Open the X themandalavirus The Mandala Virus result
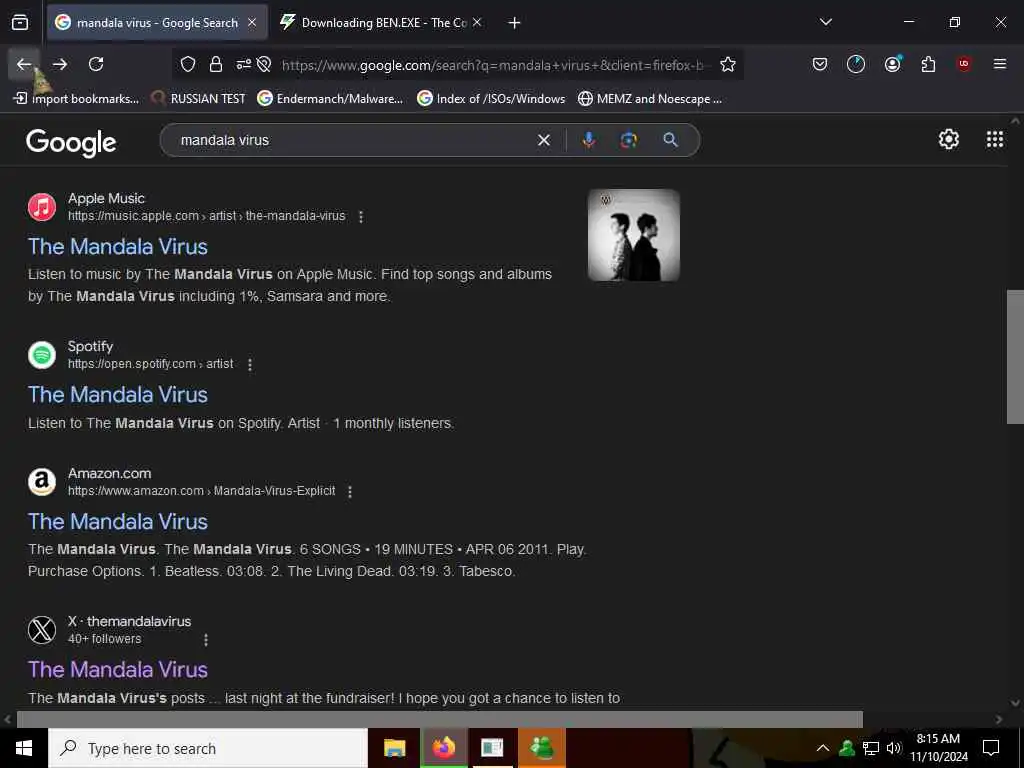Screen dimensions: 1024x768 pos(118,670)
